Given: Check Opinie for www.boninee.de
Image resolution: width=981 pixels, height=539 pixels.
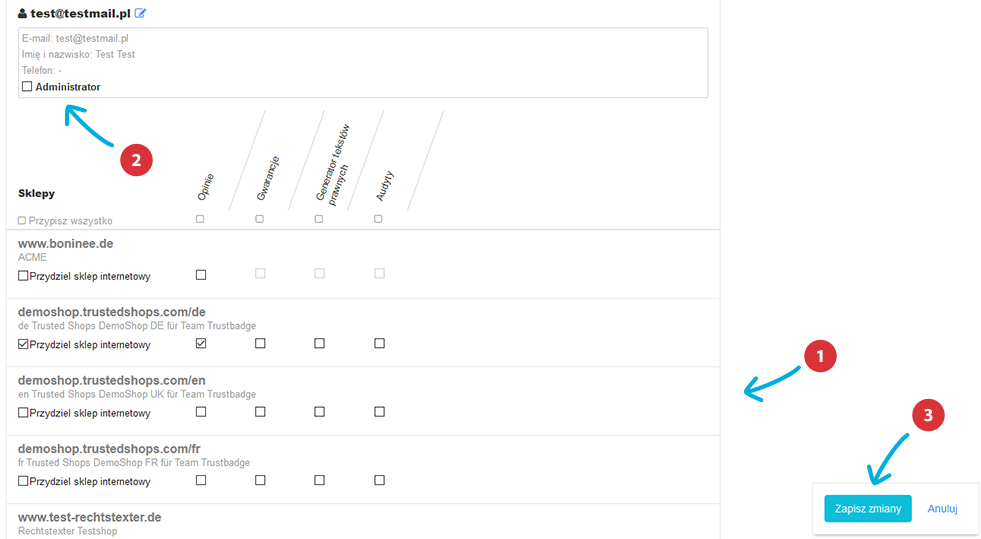Looking at the screenshot, I should 201,275.
